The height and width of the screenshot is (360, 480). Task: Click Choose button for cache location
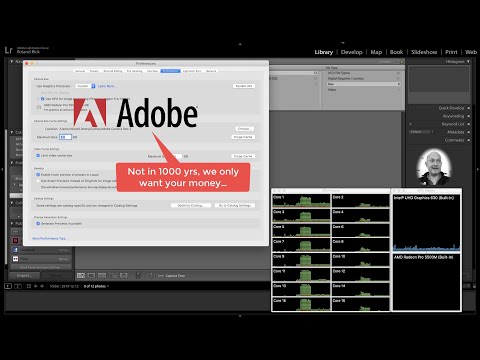[x=245, y=129]
